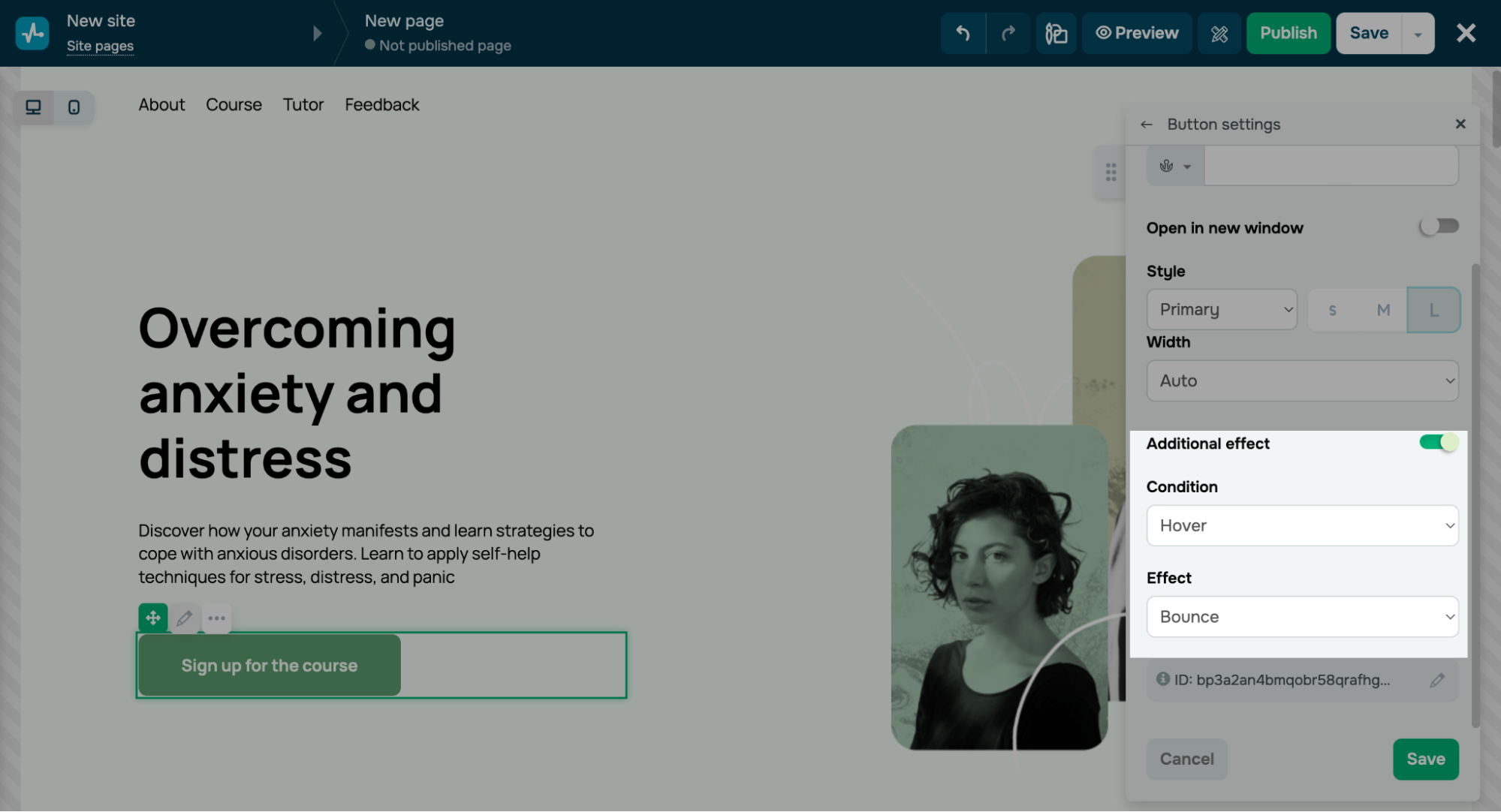Switch to mobile view icon

click(74, 107)
